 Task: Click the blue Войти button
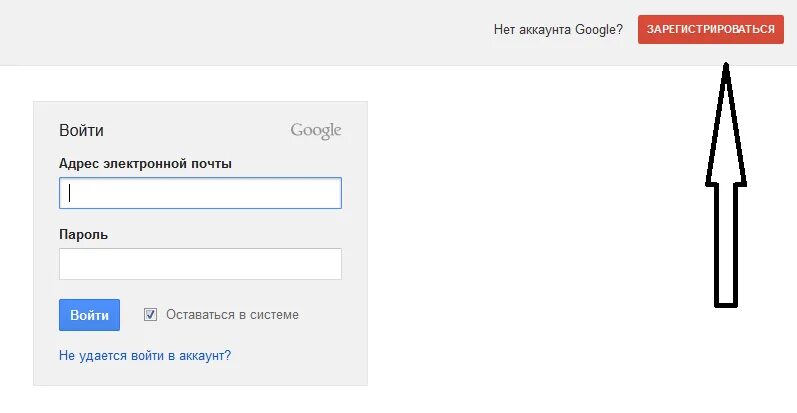89,315
